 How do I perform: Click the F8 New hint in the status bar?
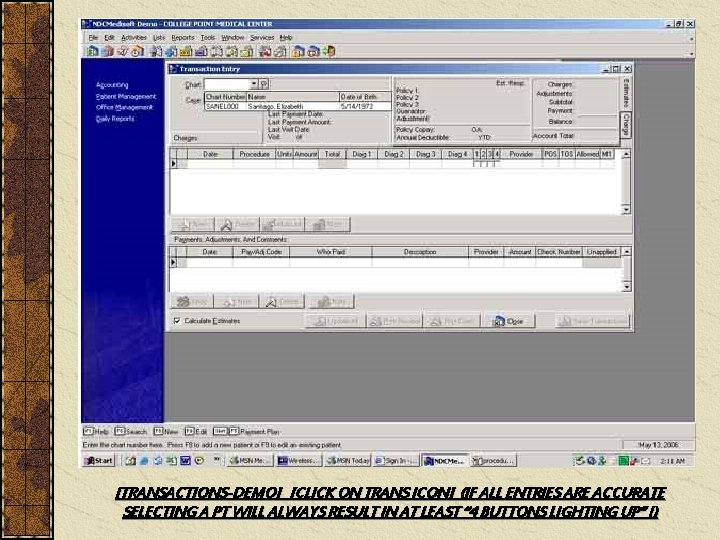tap(165, 432)
